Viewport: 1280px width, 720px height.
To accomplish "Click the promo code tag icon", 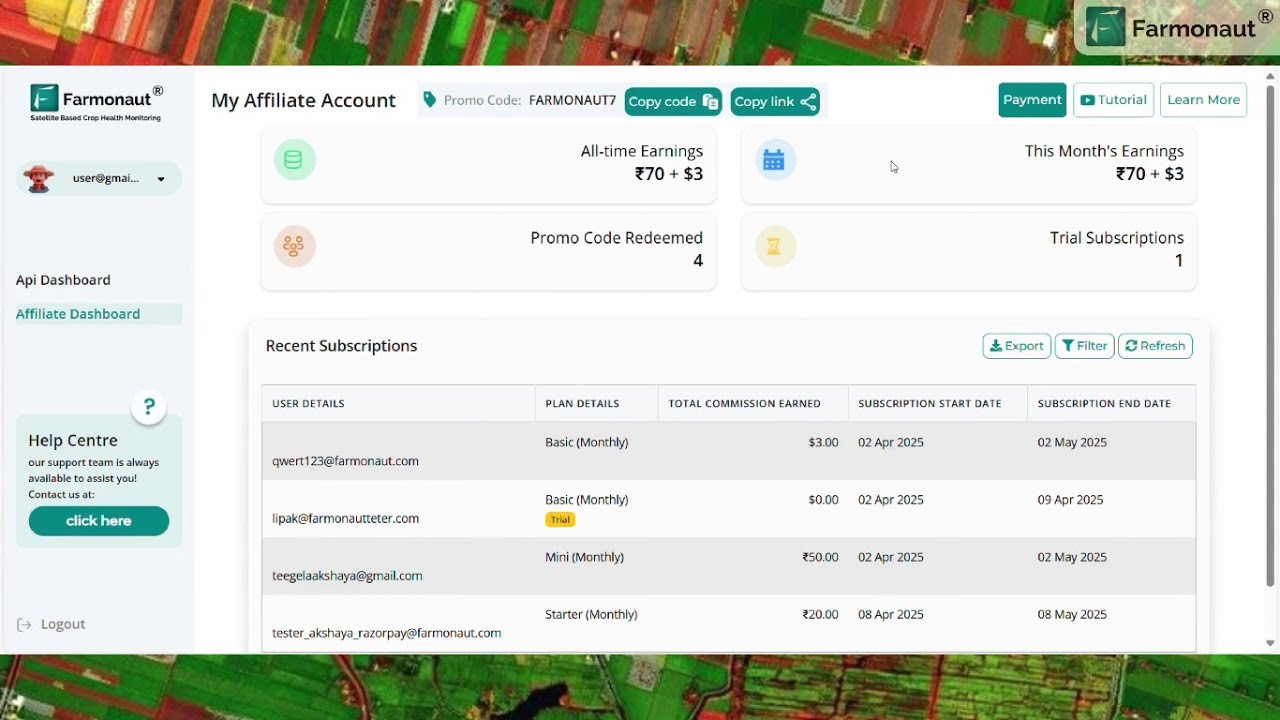I will 430,99.
